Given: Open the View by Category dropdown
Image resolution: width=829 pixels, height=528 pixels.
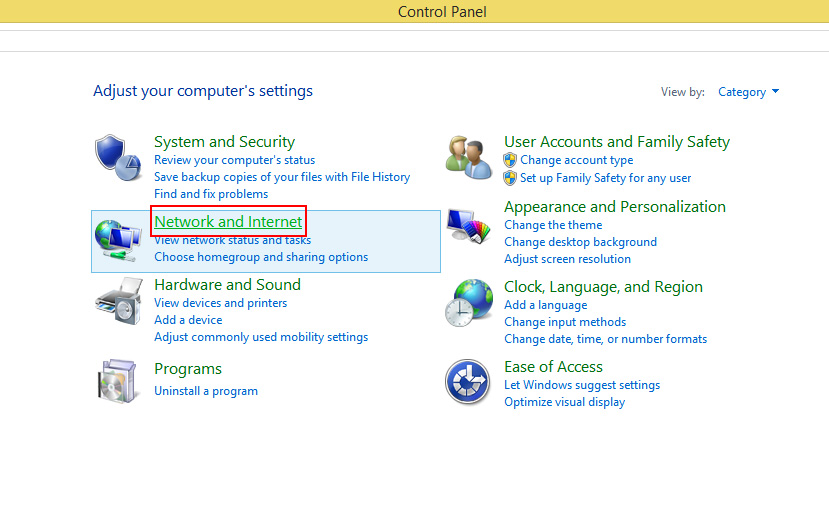Looking at the screenshot, I should [x=748, y=92].
